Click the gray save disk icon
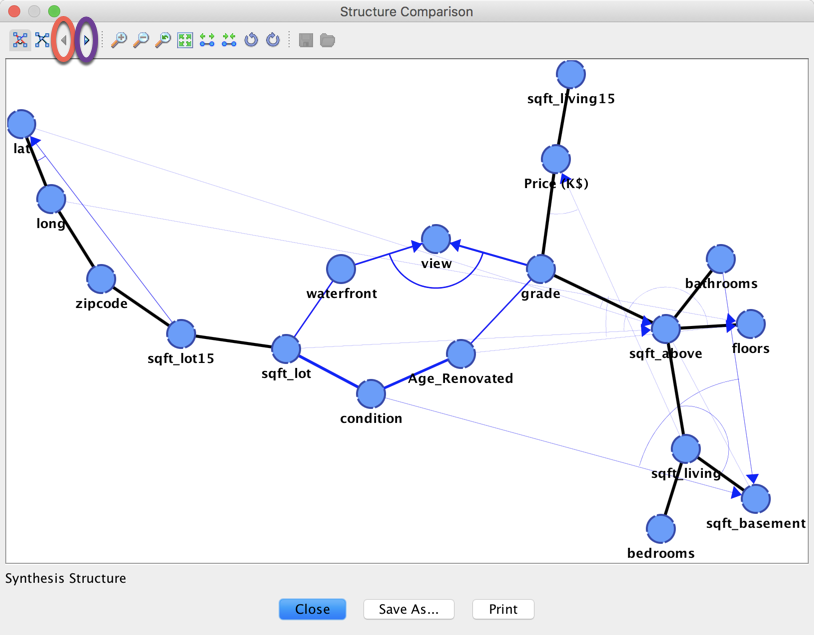Viewport: 814px width, 635px height. click(306, 40)
